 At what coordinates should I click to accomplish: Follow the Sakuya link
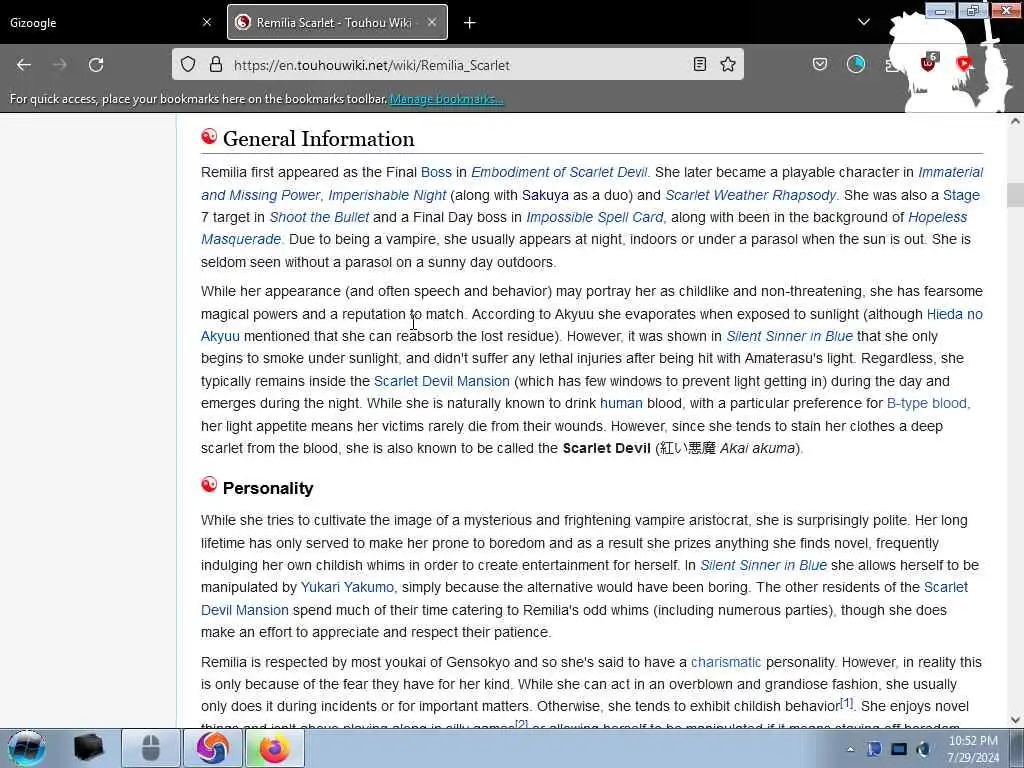point(545,195)
